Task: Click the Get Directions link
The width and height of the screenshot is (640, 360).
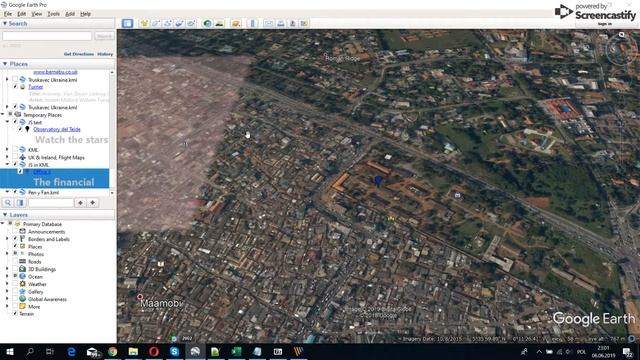Action: tap(79, 54)
